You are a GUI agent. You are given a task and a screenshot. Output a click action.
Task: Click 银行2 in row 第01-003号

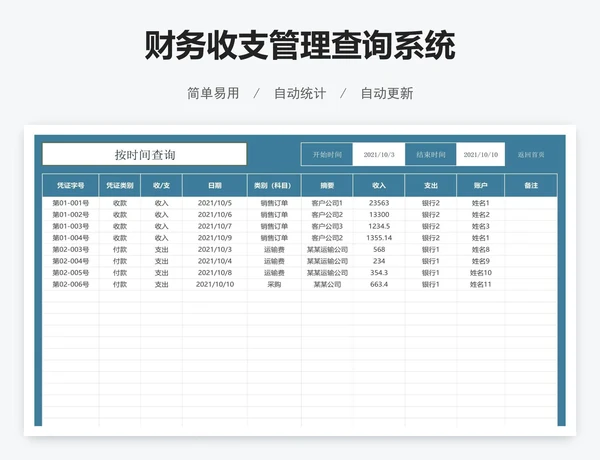pos(430,226)
